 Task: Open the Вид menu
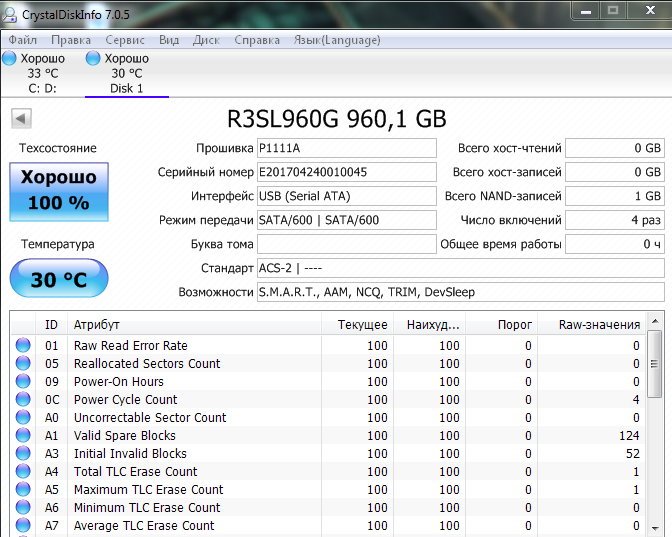coord(169,40)
